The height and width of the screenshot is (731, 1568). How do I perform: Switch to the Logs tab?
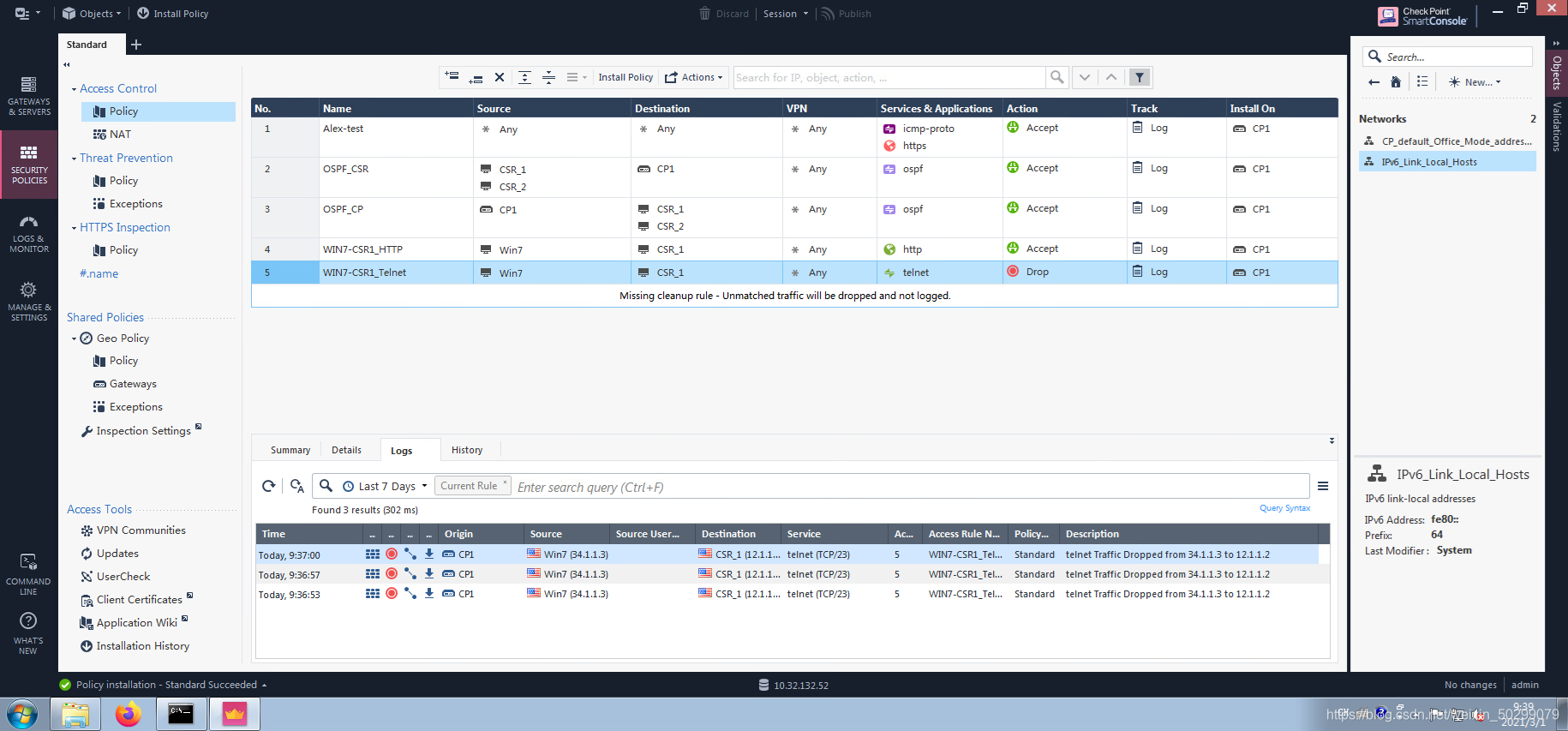point(402,451)
